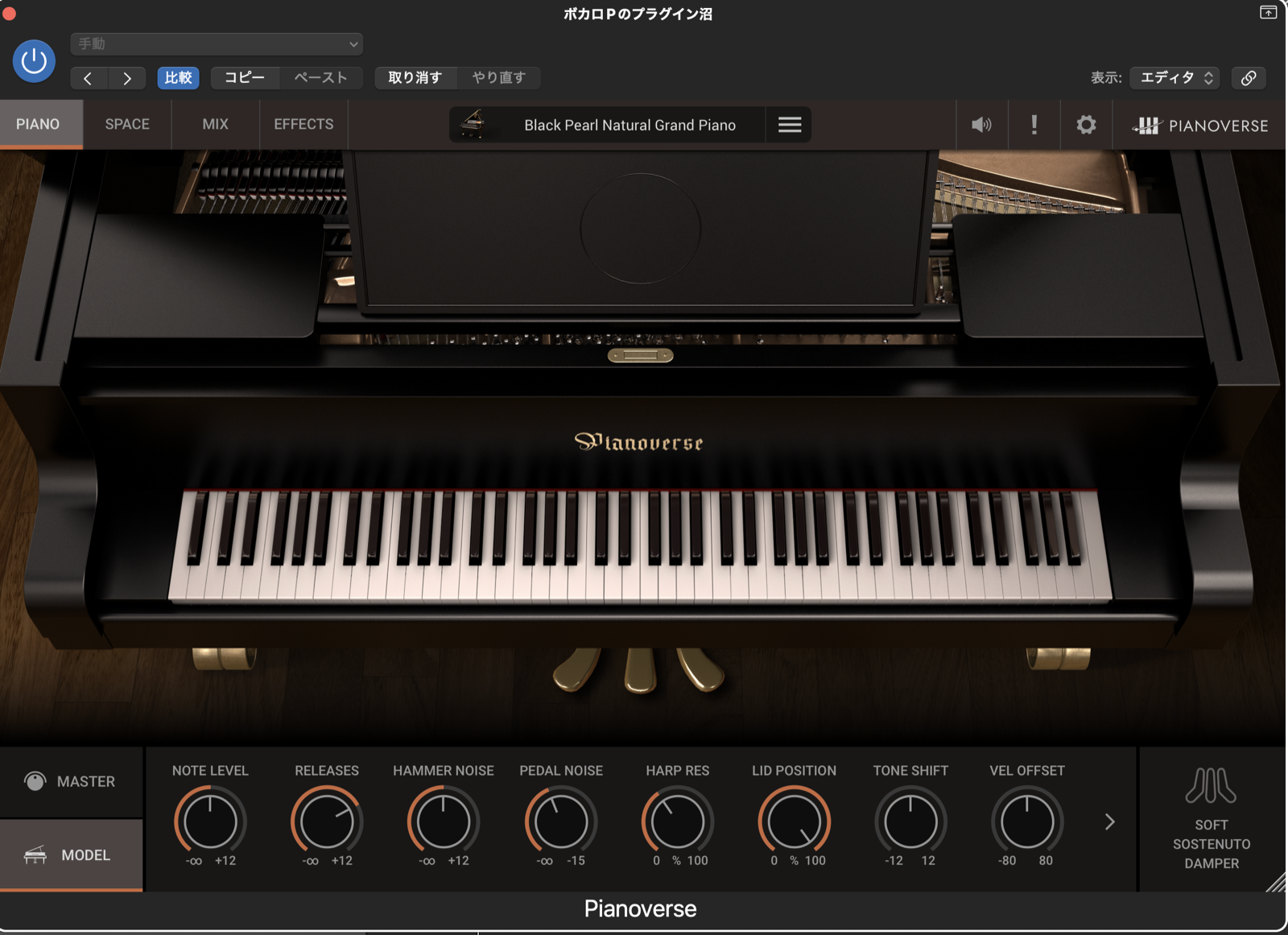Select the Black Pearl Natural Grand Piano preset name
This screenshot has height=935, width=1288.
pos(630,125)
